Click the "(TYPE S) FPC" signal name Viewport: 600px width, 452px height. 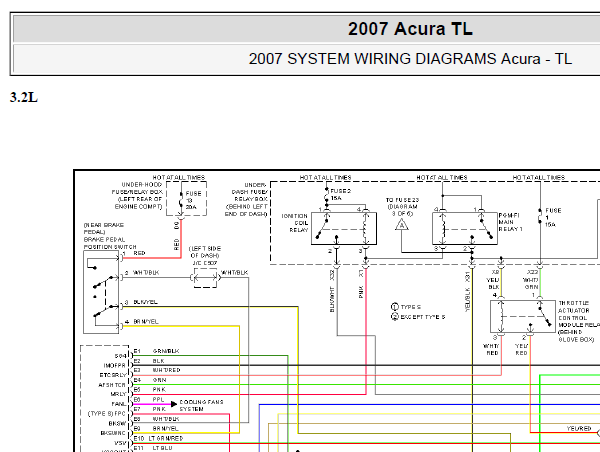click(x=107, y=414)
